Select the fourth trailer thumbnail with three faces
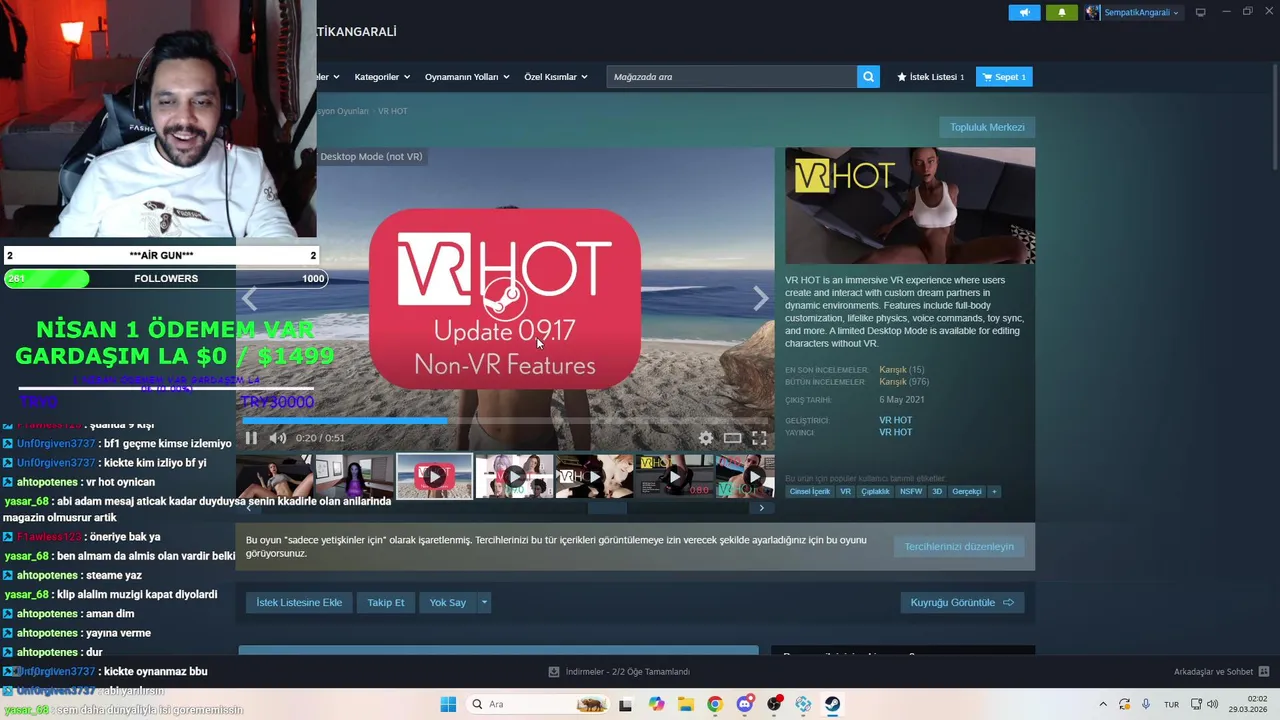Image resolution: width=1280 pixels, height=720 pixels. tap(514, 476)
